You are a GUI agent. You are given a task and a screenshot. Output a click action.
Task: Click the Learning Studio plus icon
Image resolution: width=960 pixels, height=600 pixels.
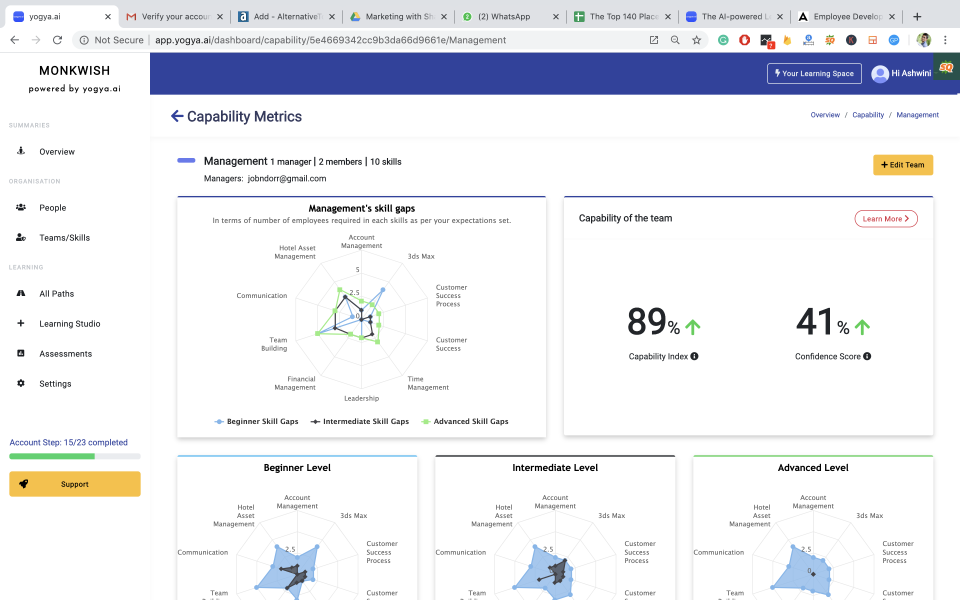pos(21,324)
